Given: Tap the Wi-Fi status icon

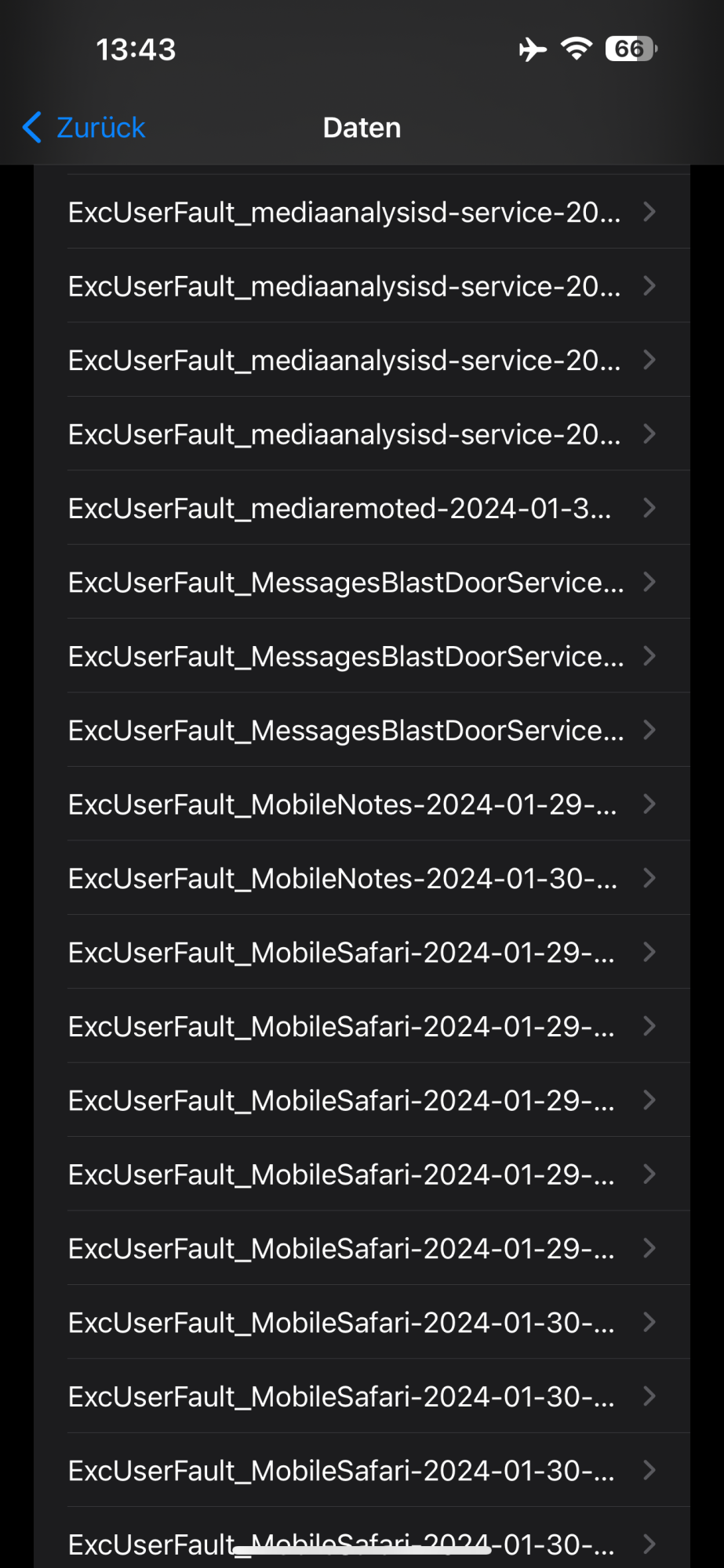Looking at the screenshot, I should click(x=577, y=49).
